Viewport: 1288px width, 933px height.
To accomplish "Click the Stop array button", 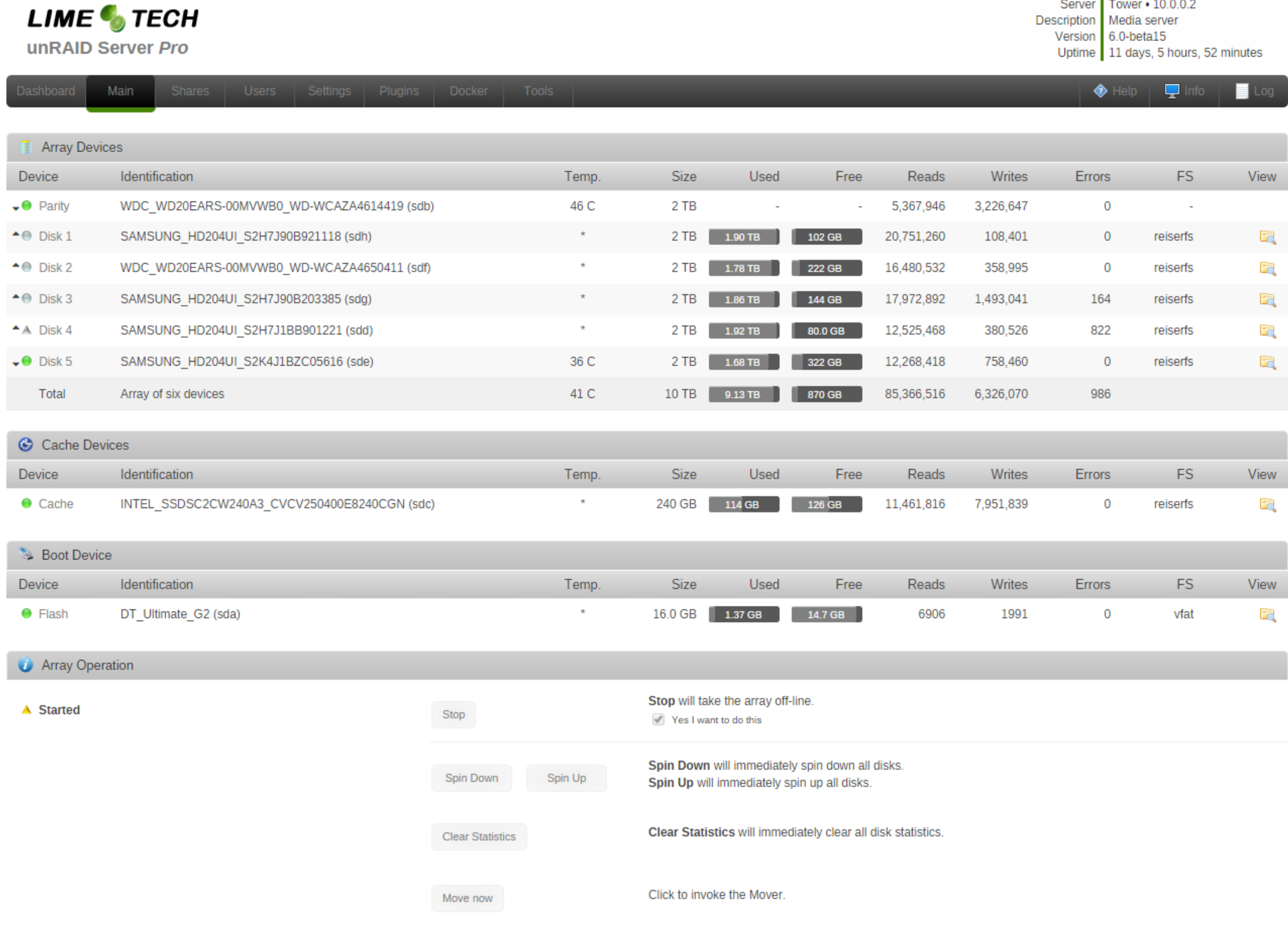I will [x=454, y=714].
